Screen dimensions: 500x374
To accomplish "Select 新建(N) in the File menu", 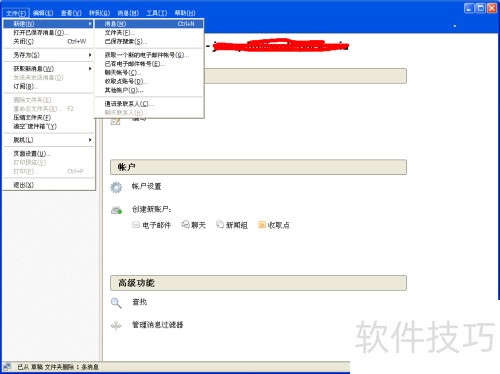I will tap(49, 24).
